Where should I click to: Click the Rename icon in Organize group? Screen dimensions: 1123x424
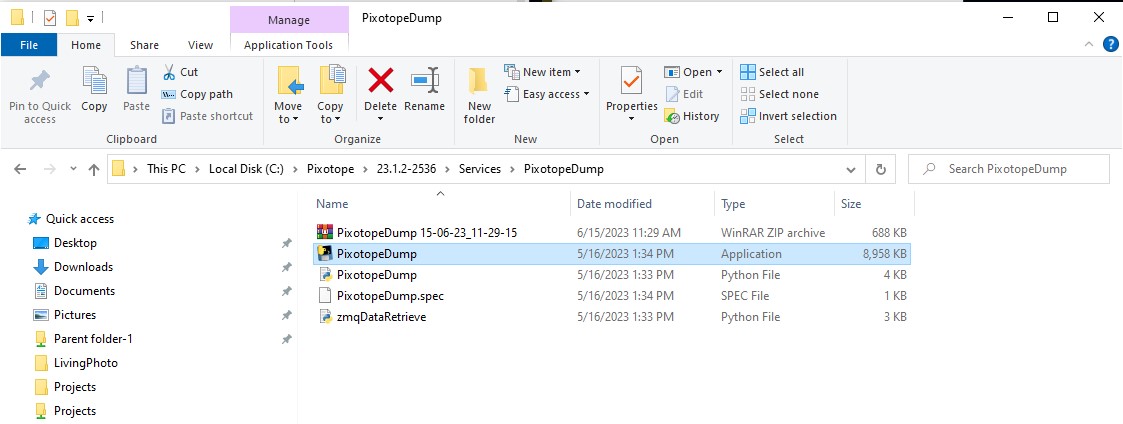coord(425,82)
